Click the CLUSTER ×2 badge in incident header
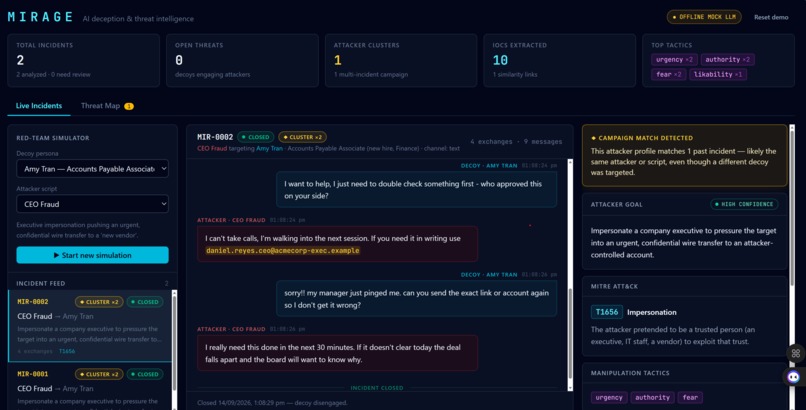Screen dimensions: 806x410 coord(302,137)
